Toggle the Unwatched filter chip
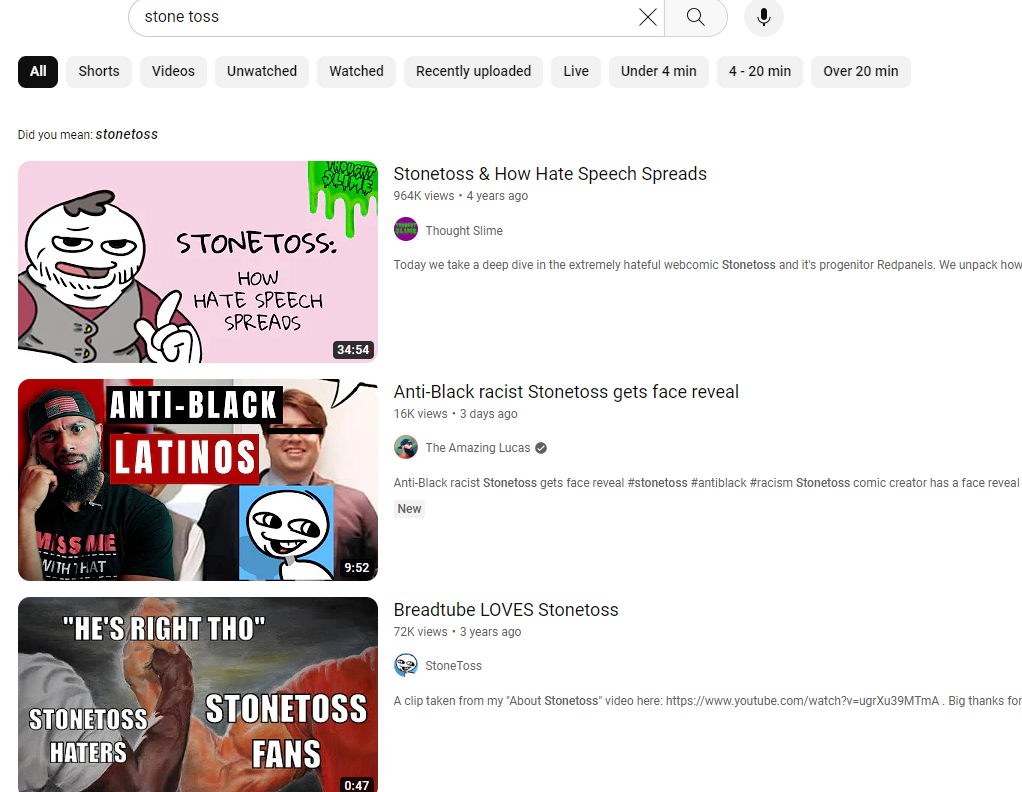This screenshot has width=1022, height=792. coord(262,71)
